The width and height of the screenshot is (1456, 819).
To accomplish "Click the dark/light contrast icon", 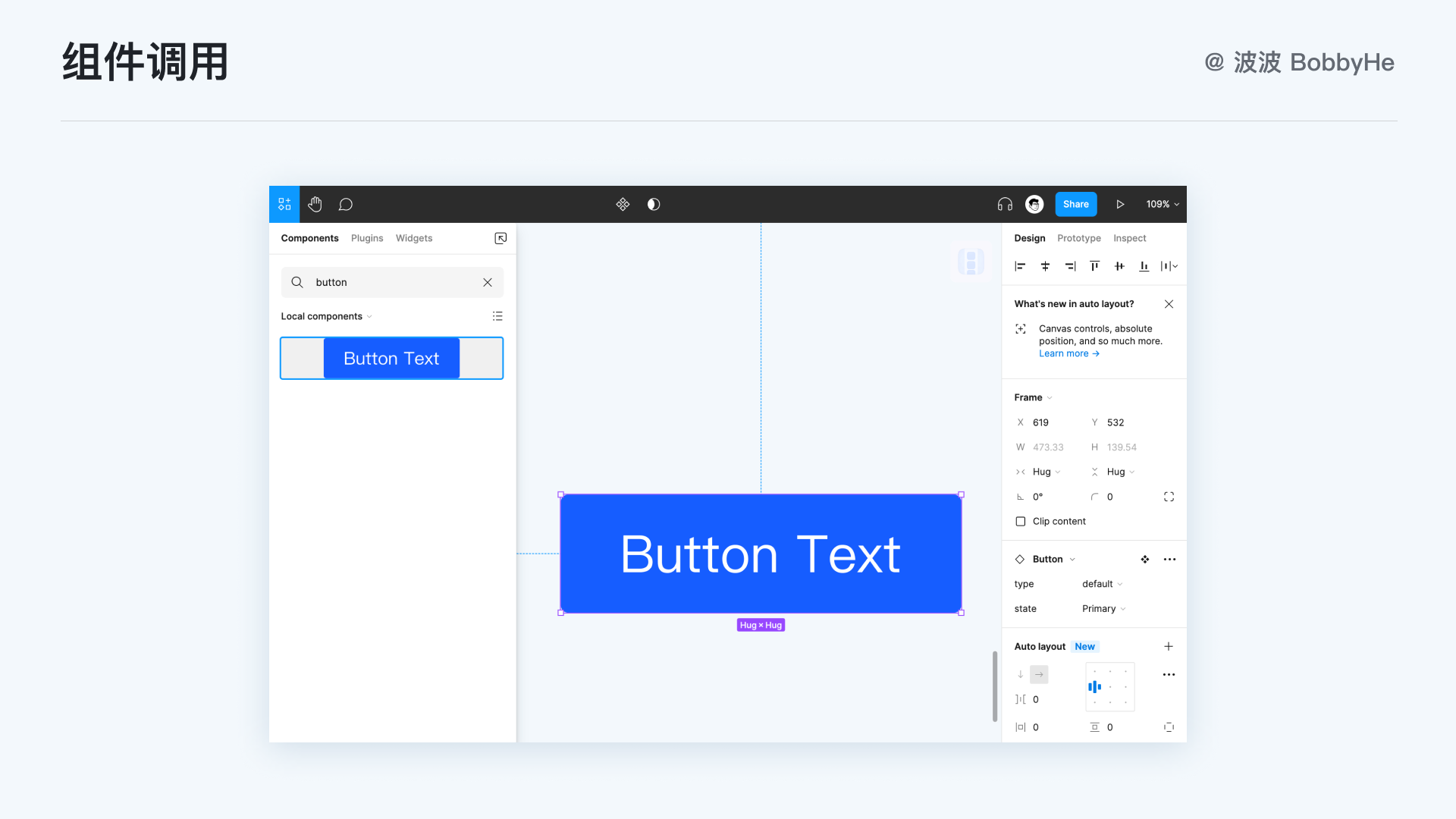I will pos(654,204).
